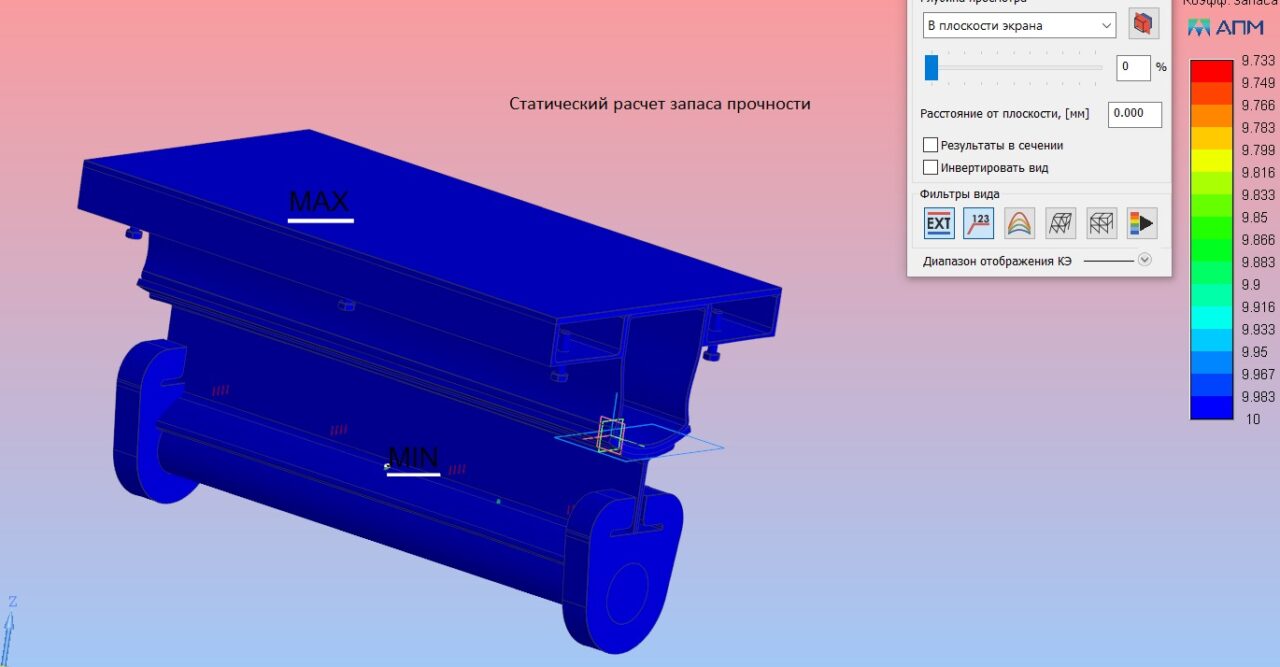Enable 'Результаты в сечении' checkbox

[x=931, y=145]
